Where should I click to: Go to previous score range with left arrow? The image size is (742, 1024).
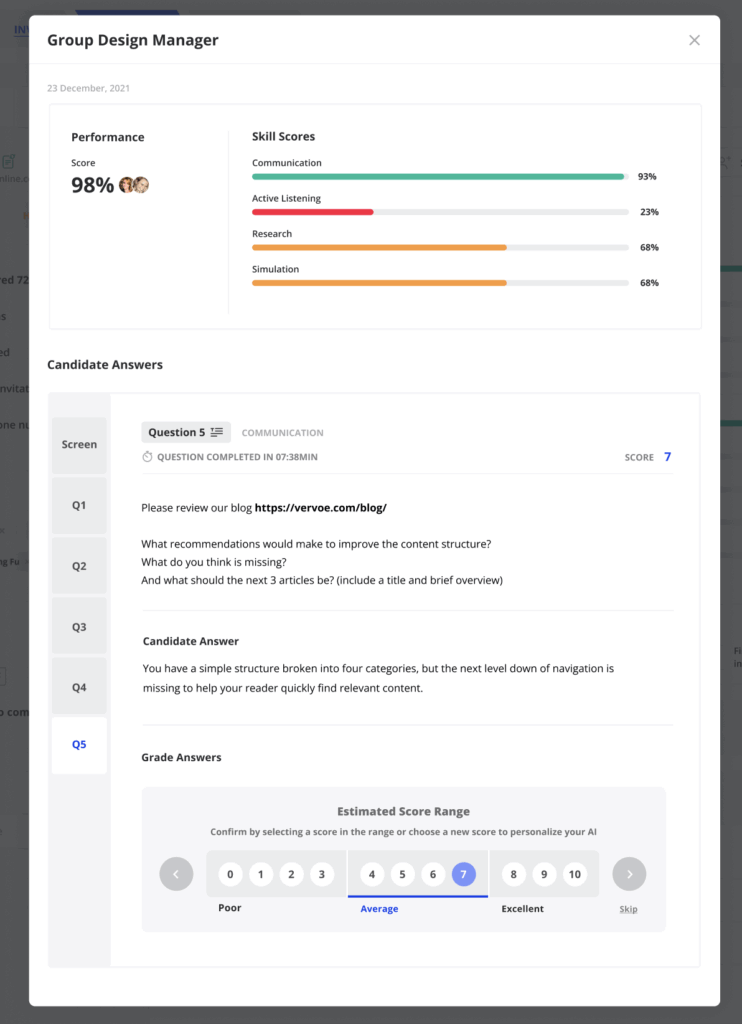point(176,874)
